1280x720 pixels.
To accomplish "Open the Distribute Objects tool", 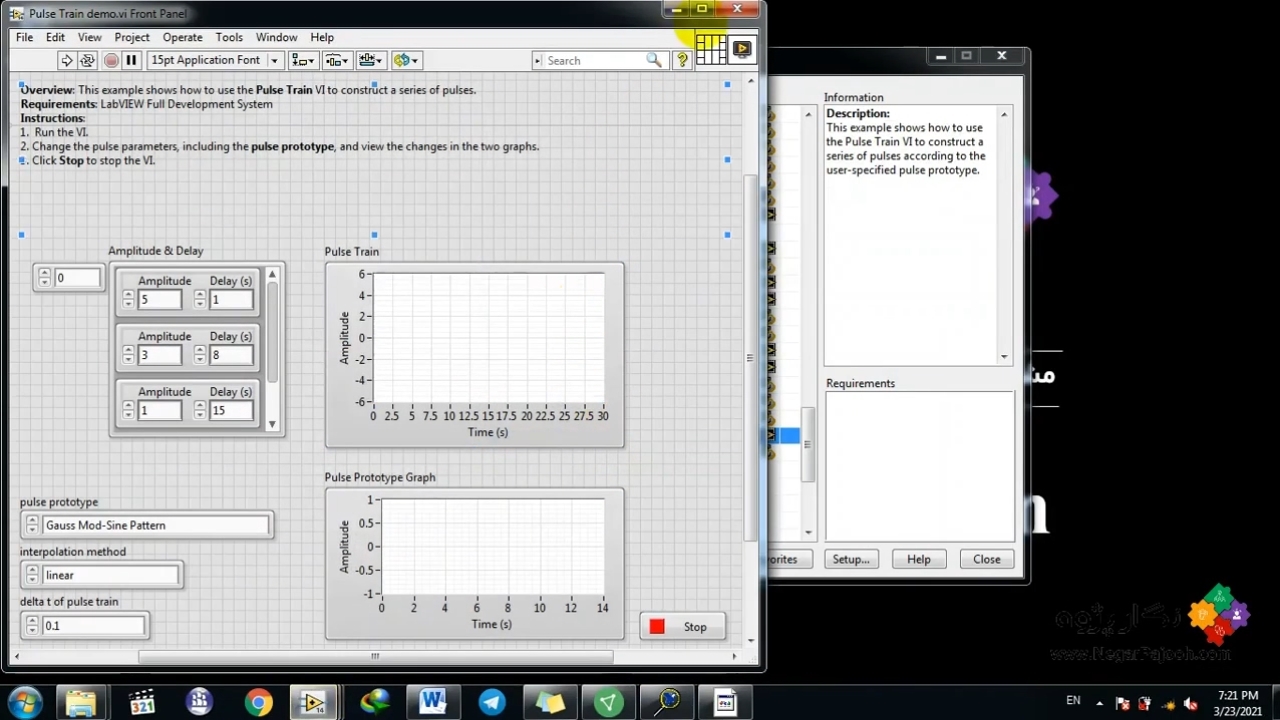I will (x=336, y=61).
